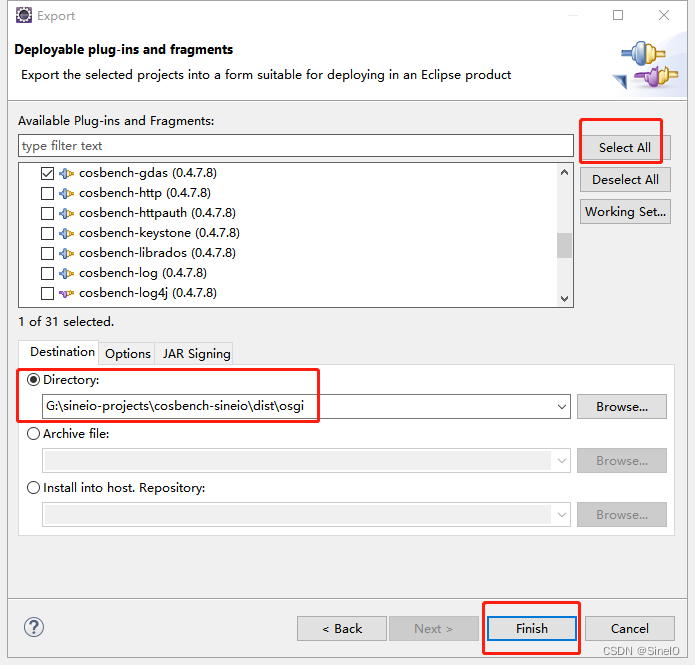This screenshot has height=665, width=695.
Task: Click the cosbench-keystone plug-in icon
Action: [67, 233]
